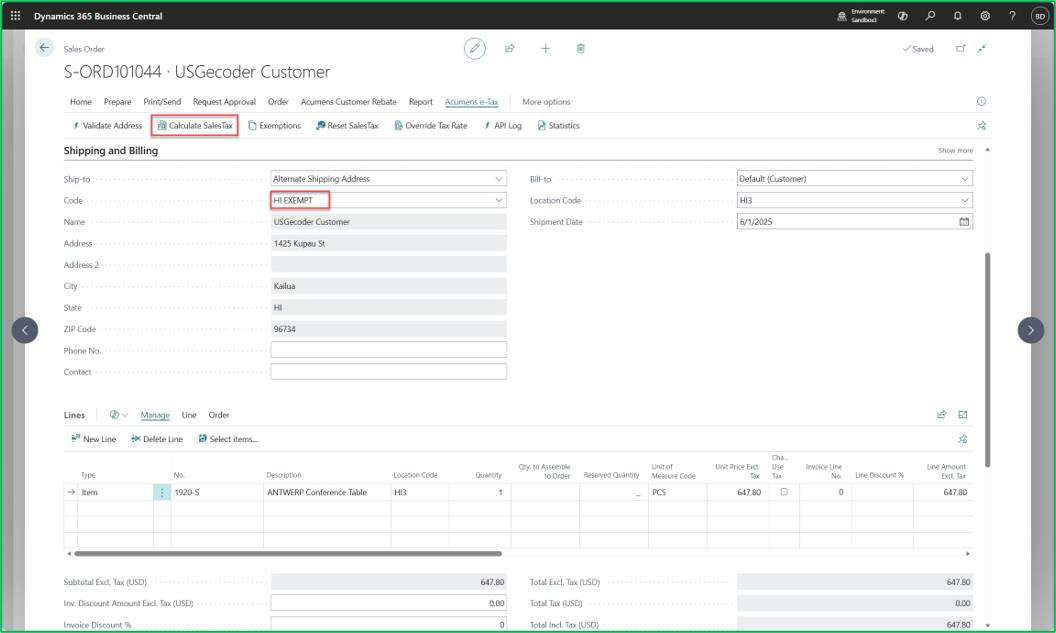Click the page vertical scrollbar

(987, 360)
